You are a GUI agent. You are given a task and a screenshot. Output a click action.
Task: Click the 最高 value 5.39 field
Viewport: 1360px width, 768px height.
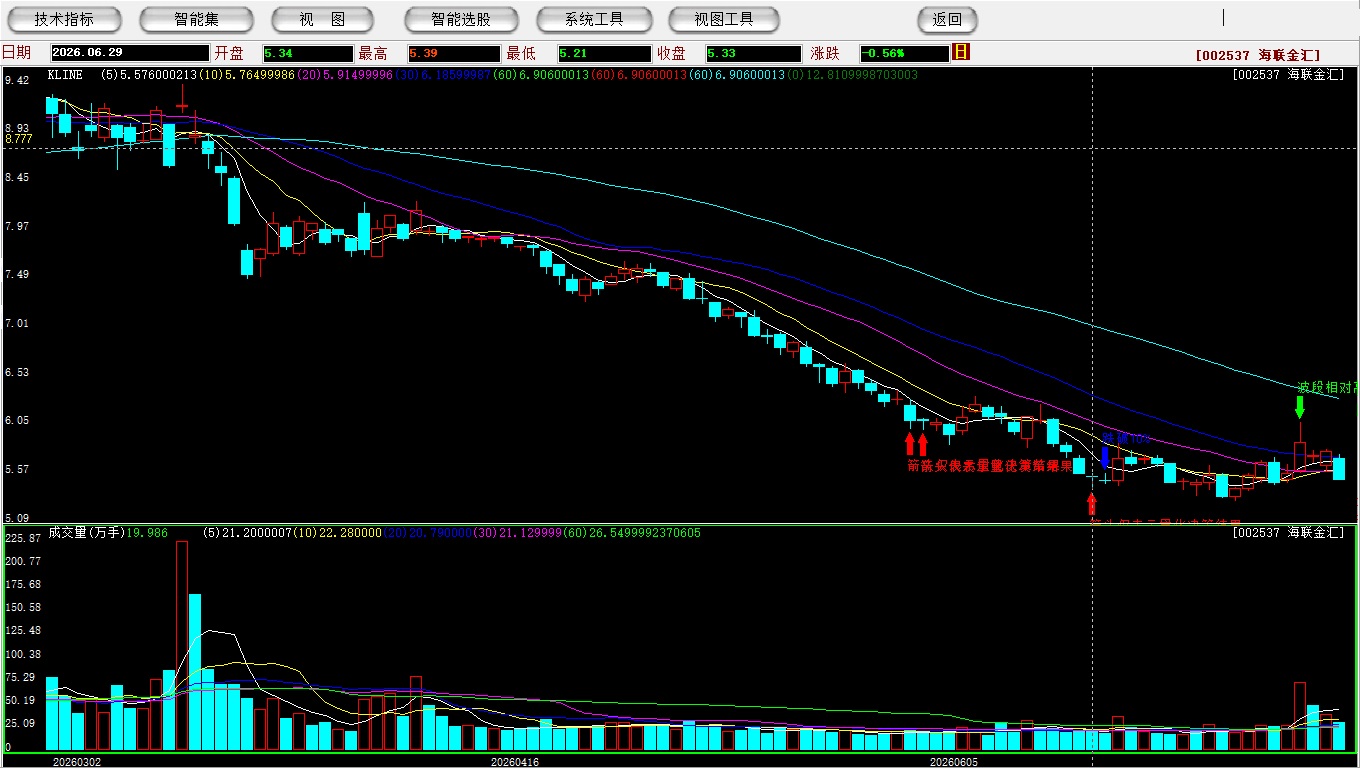pos(453,53)
